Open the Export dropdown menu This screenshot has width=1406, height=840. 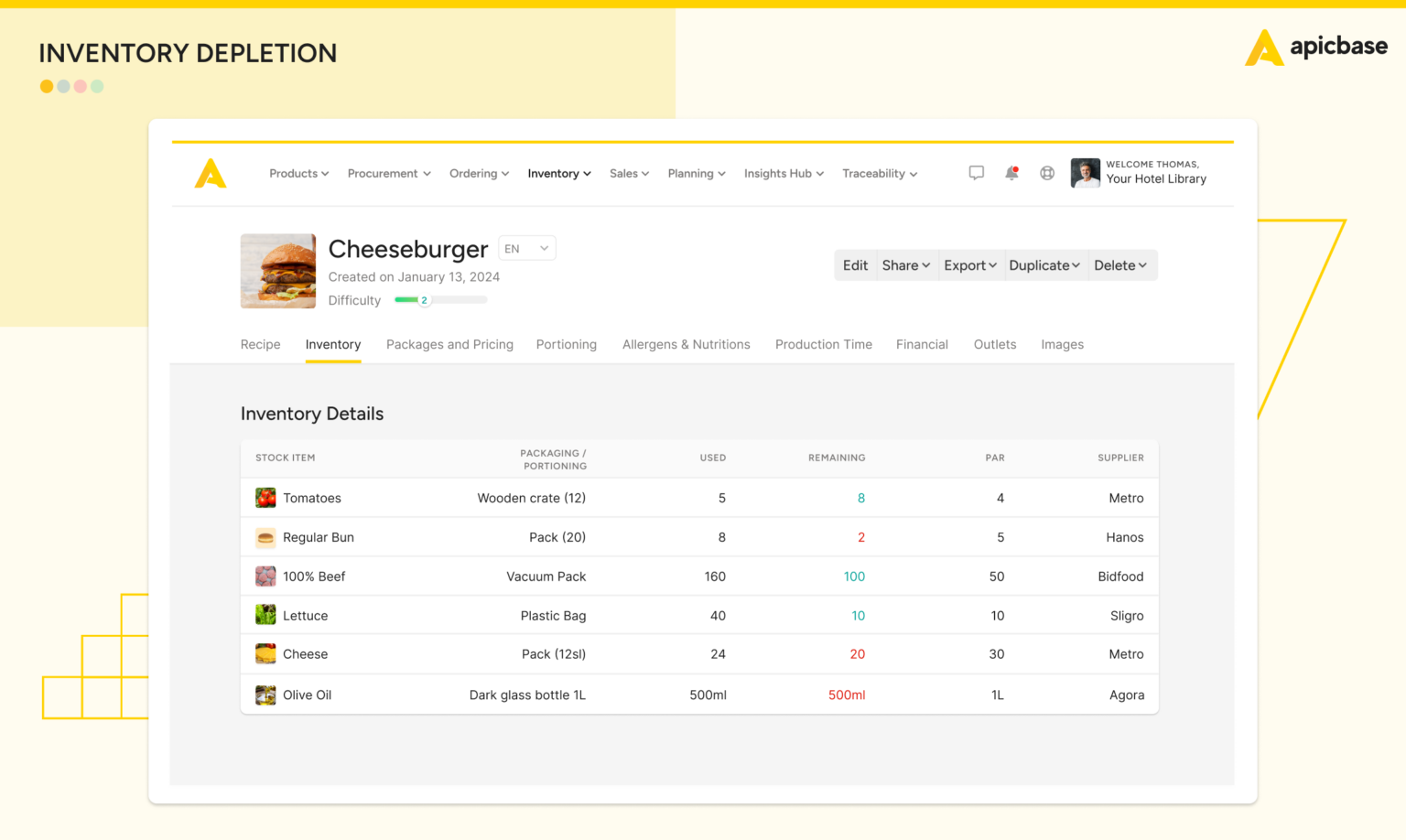tap(969, 264)
